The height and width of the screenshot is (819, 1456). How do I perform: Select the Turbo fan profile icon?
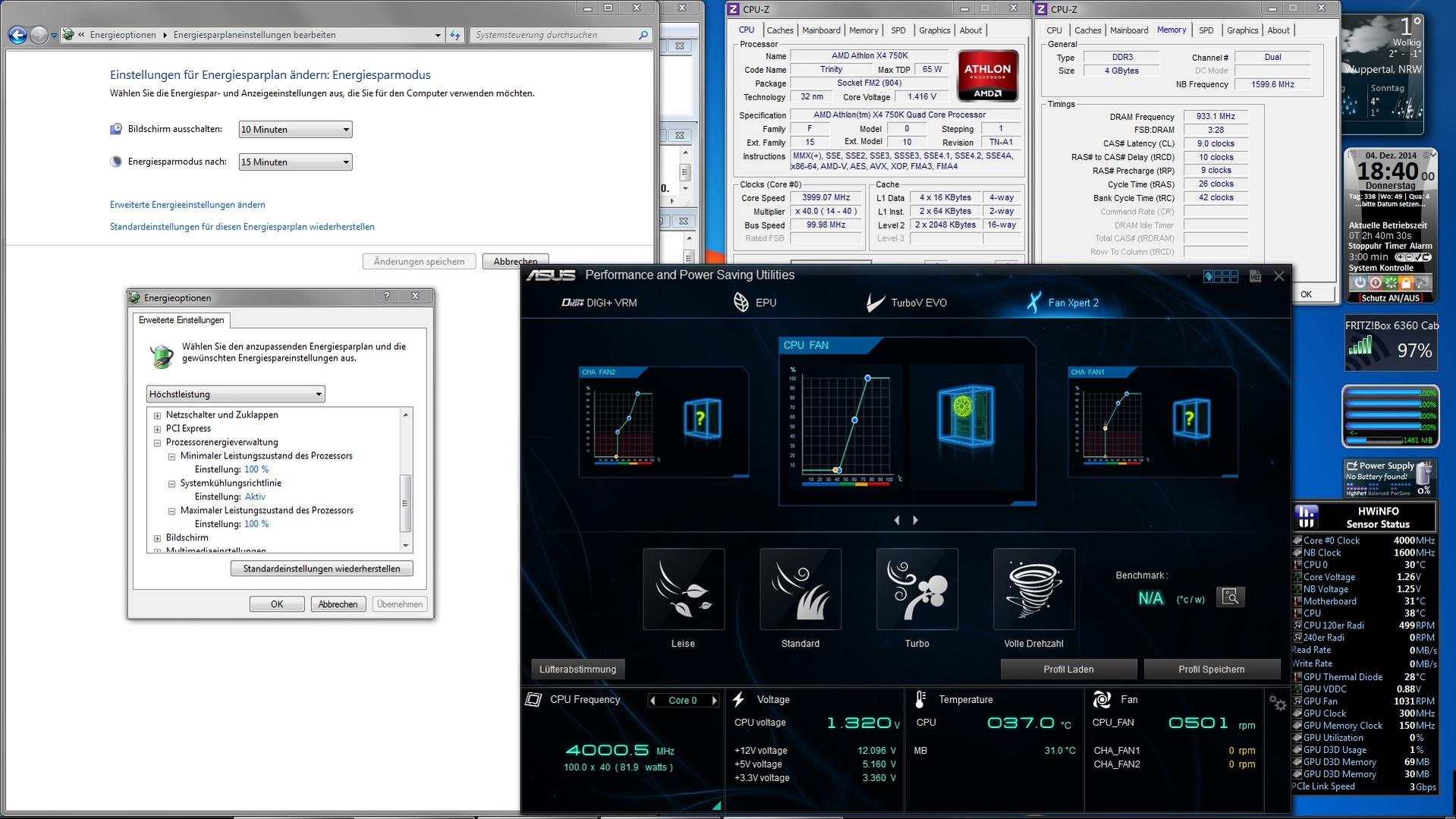(x=917, y=589)
